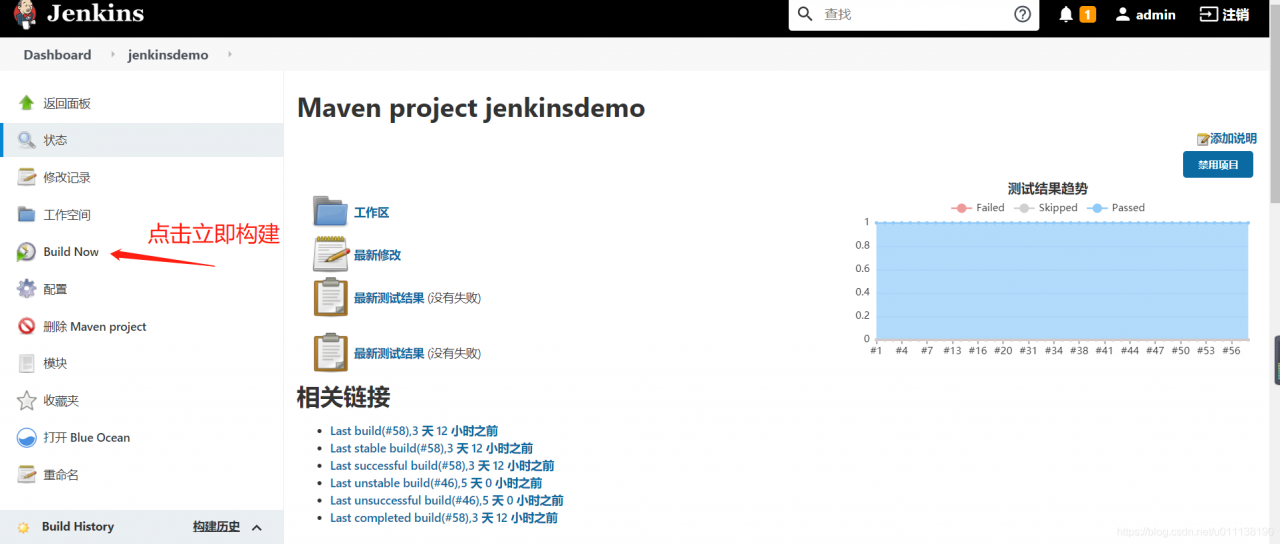This screenshot has width=1280, height=544.
Task: Toggle the Failed series in chart legend
Action: point(978,208)
